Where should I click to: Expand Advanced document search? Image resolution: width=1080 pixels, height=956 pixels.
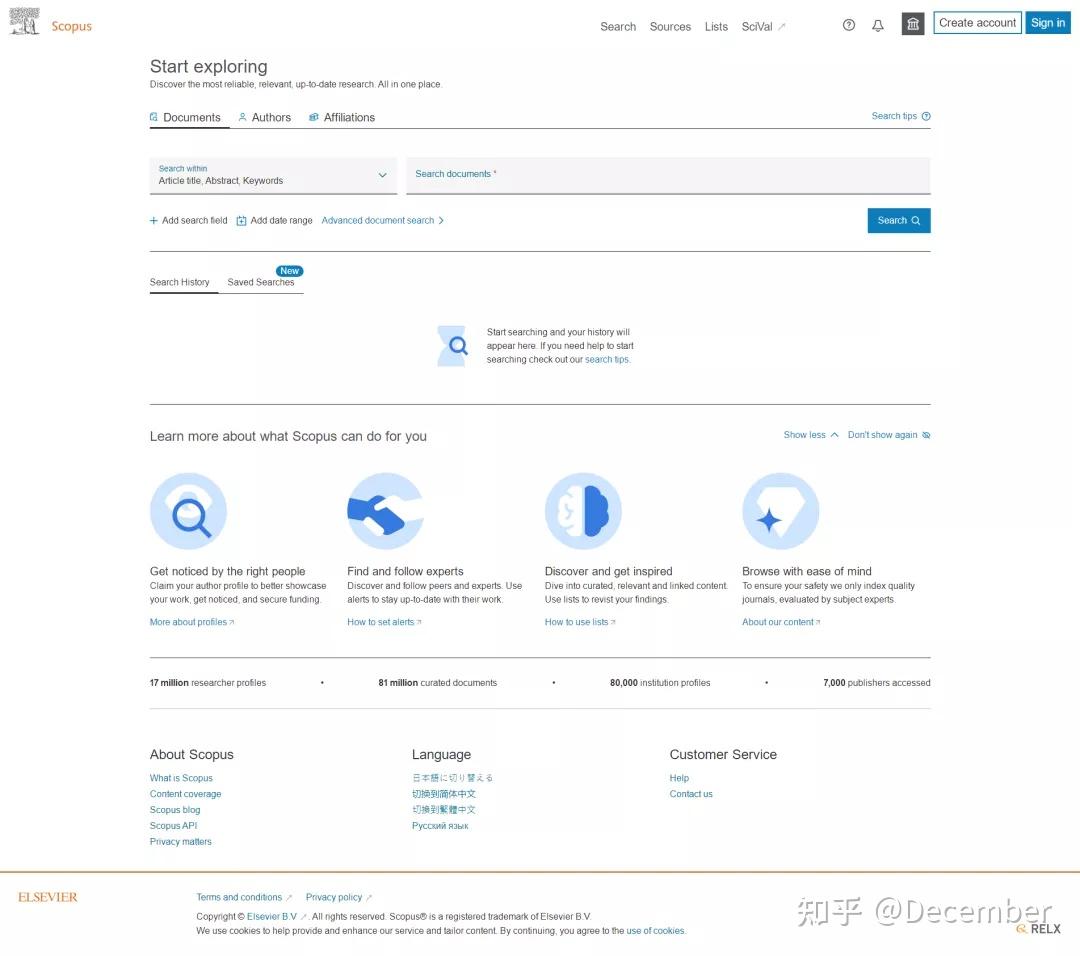coord(380,220)
